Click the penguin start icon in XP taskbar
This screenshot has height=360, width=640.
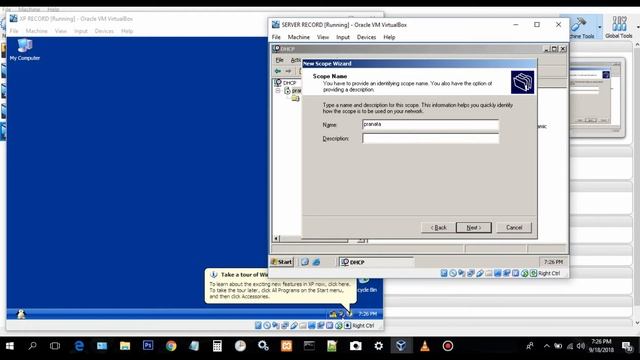21,314
